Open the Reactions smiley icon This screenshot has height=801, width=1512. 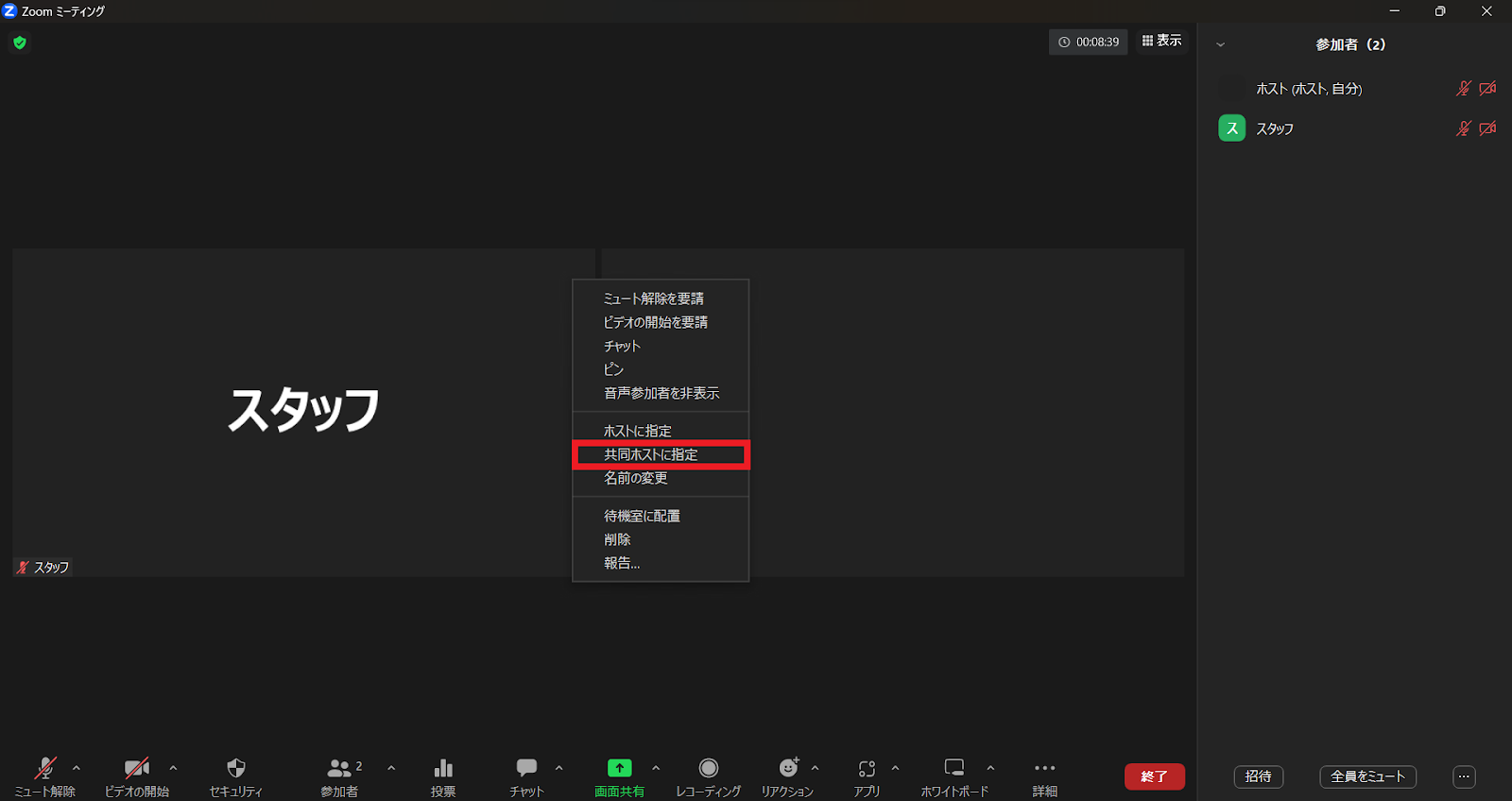[788, 769]
